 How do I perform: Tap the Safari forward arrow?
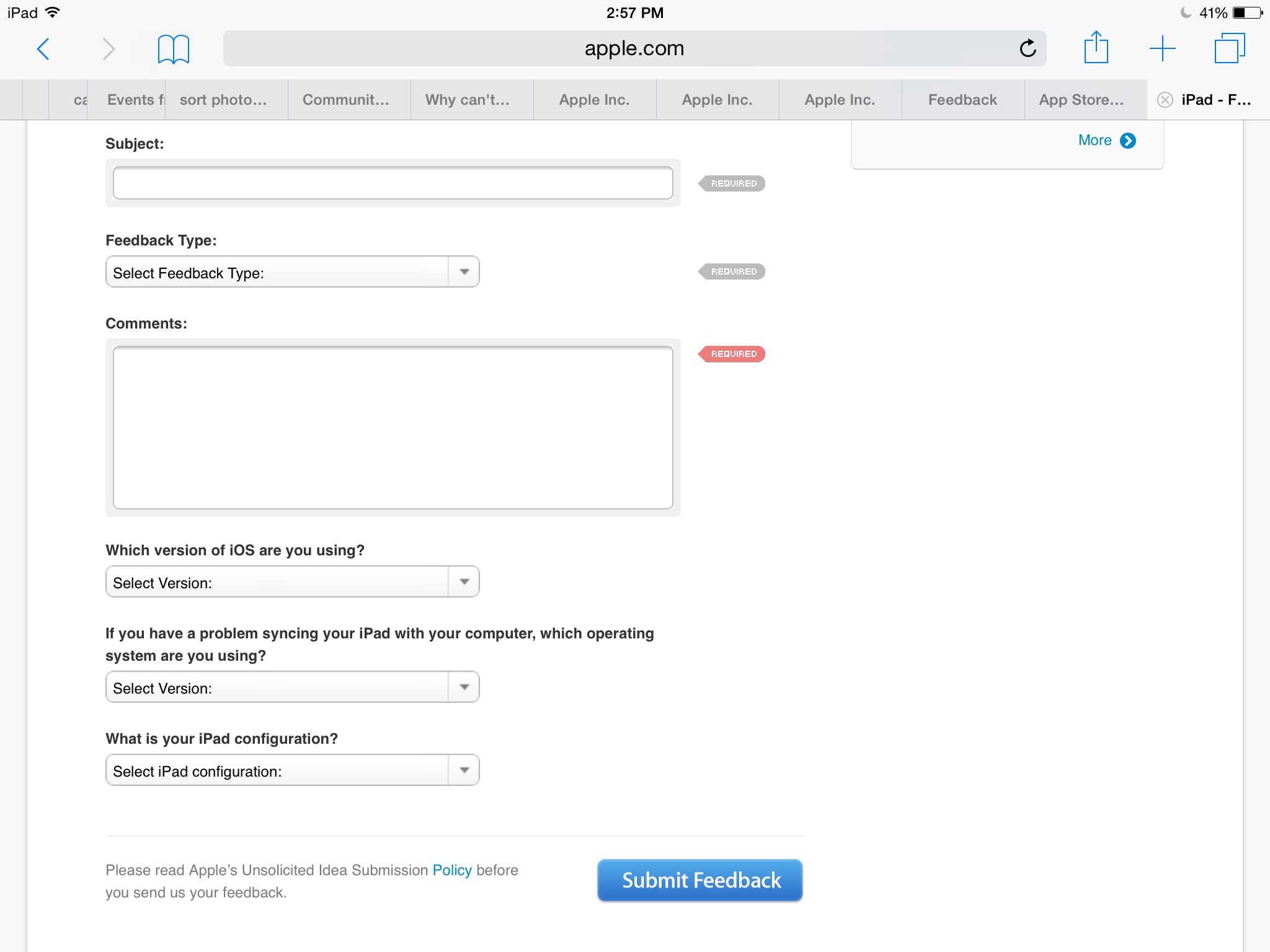(109, 48)
